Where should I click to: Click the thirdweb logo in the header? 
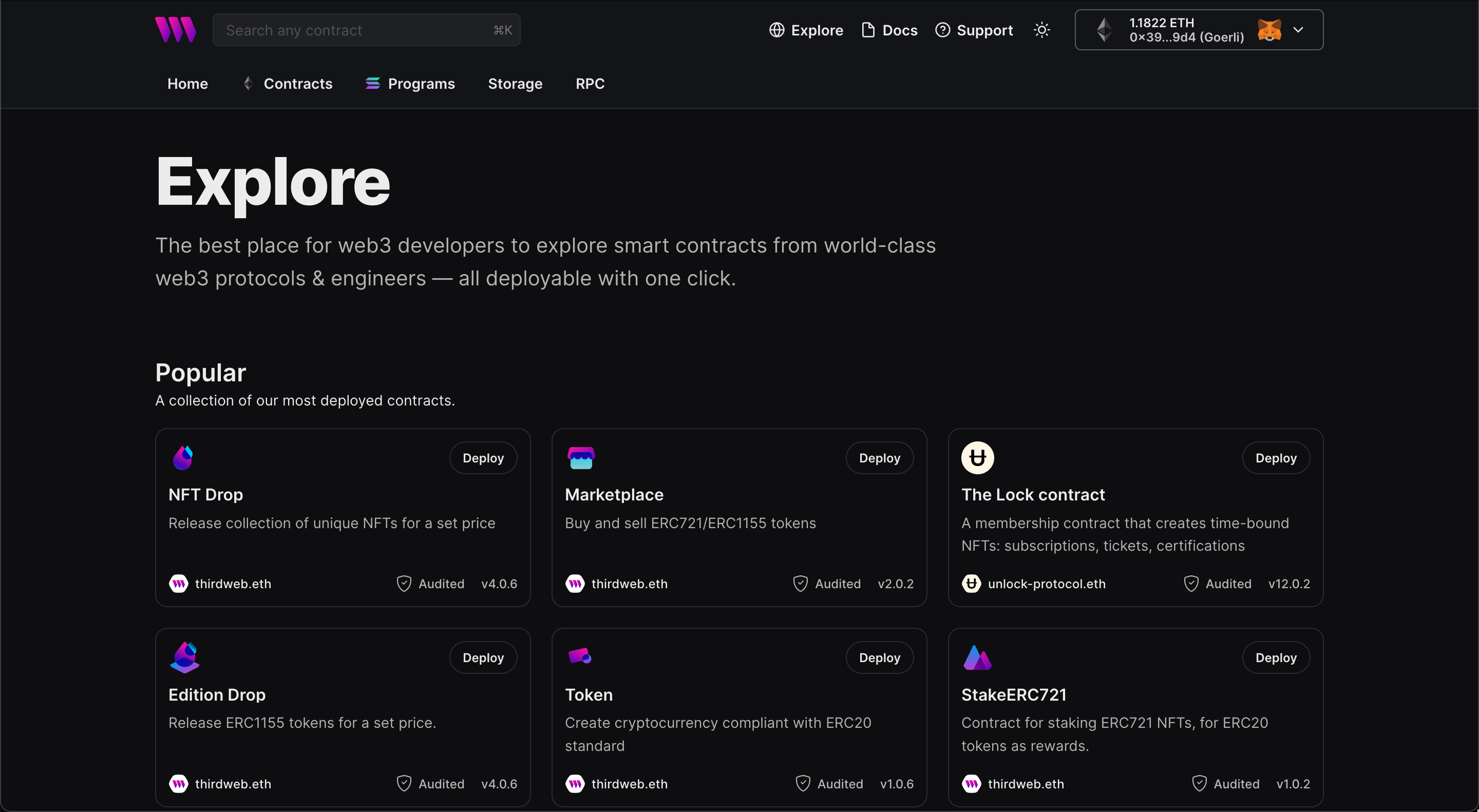point(175,29)
